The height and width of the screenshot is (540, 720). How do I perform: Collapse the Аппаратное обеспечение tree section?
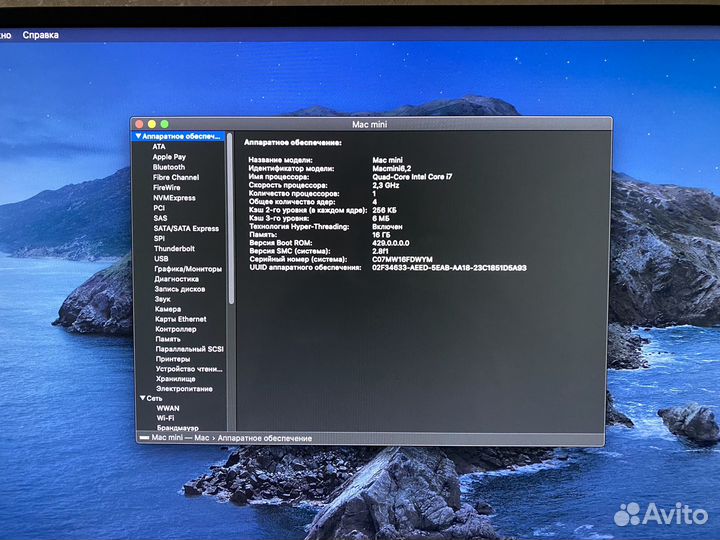coord(138,136)
